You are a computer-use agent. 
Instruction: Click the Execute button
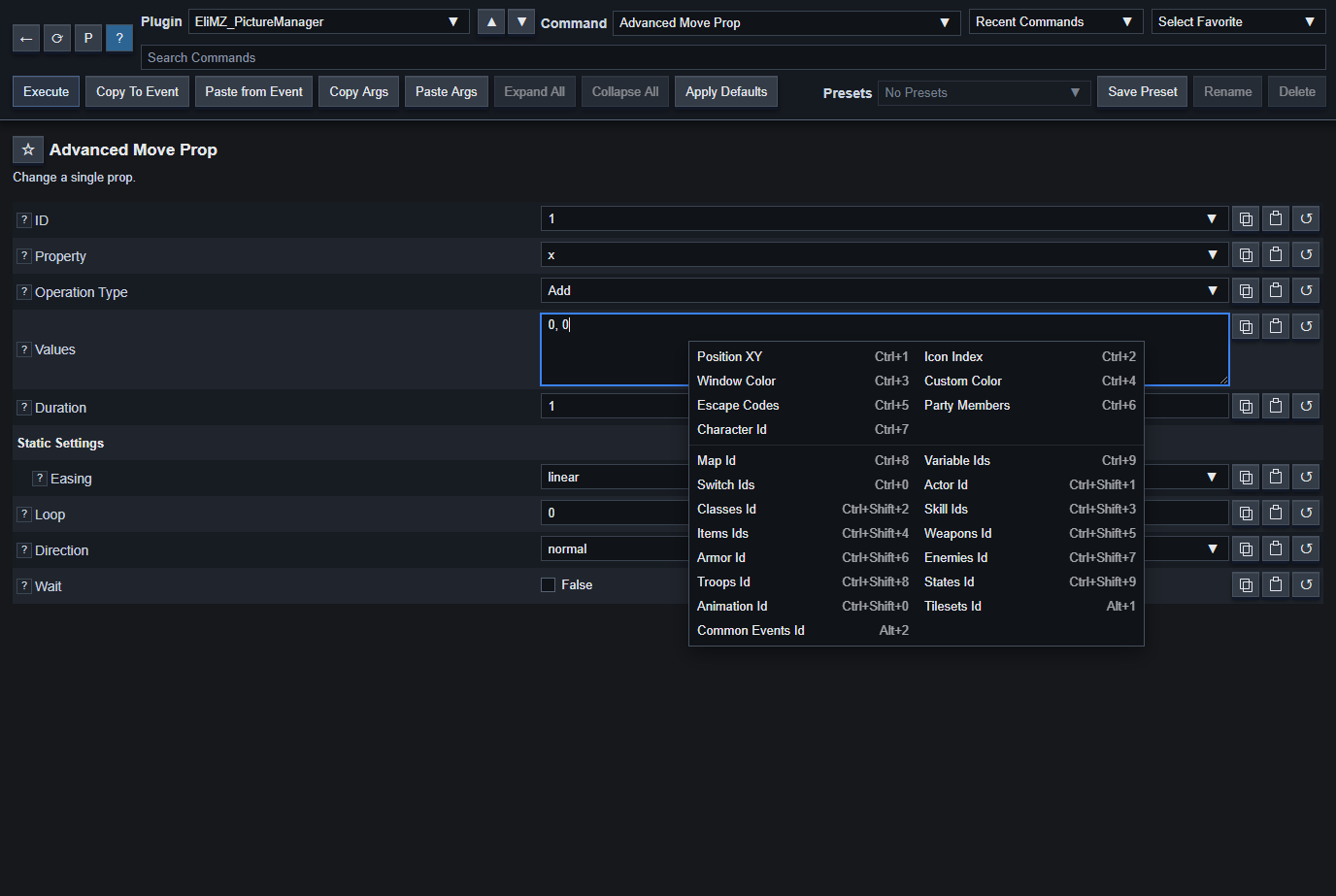click(47, 92)
